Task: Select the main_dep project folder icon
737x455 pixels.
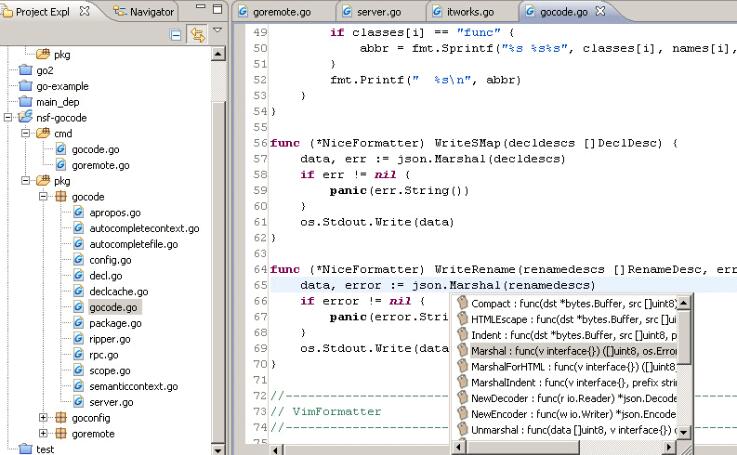Action: click(x=25, y=102)
